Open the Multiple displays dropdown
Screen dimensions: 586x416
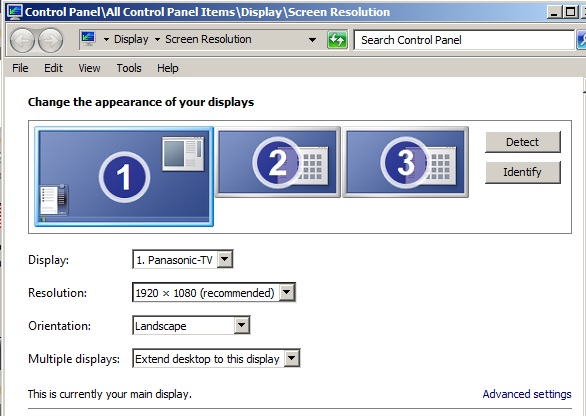point(216,358)
